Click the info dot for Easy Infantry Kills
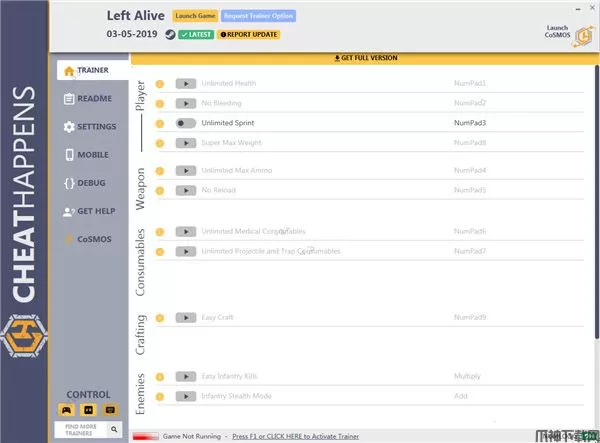The height and width of the screenshot is (443, 600). tap(160, 377)
